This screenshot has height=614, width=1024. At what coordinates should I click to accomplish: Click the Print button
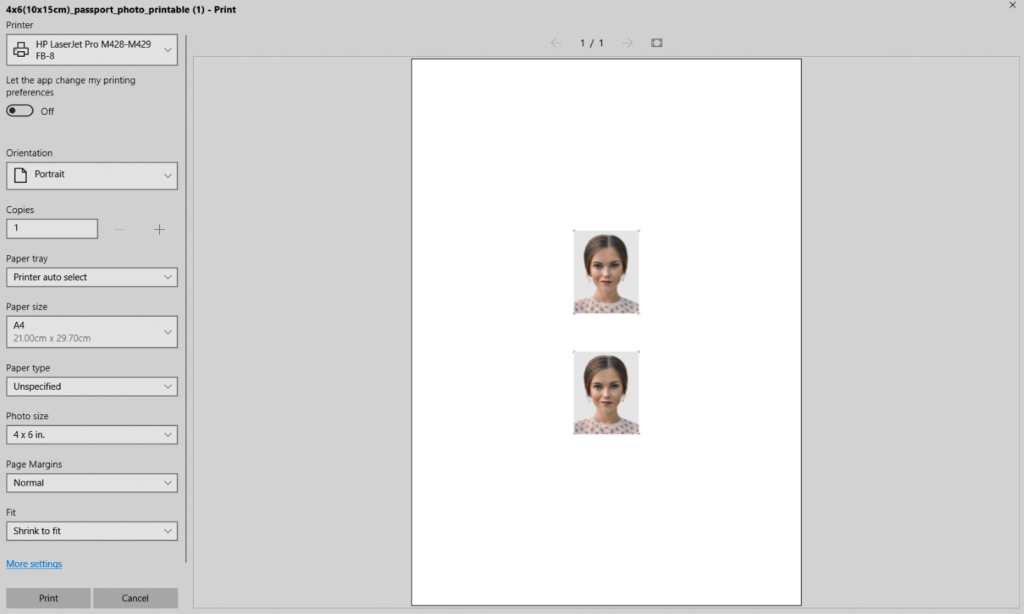tap(48, 598)
